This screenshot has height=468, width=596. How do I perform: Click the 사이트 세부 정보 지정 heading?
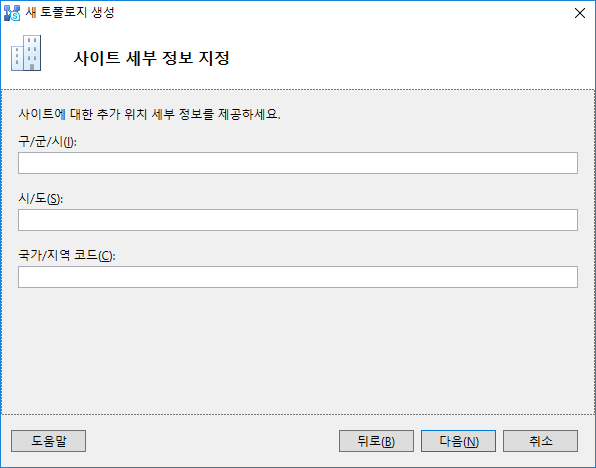tap(151, 58)
